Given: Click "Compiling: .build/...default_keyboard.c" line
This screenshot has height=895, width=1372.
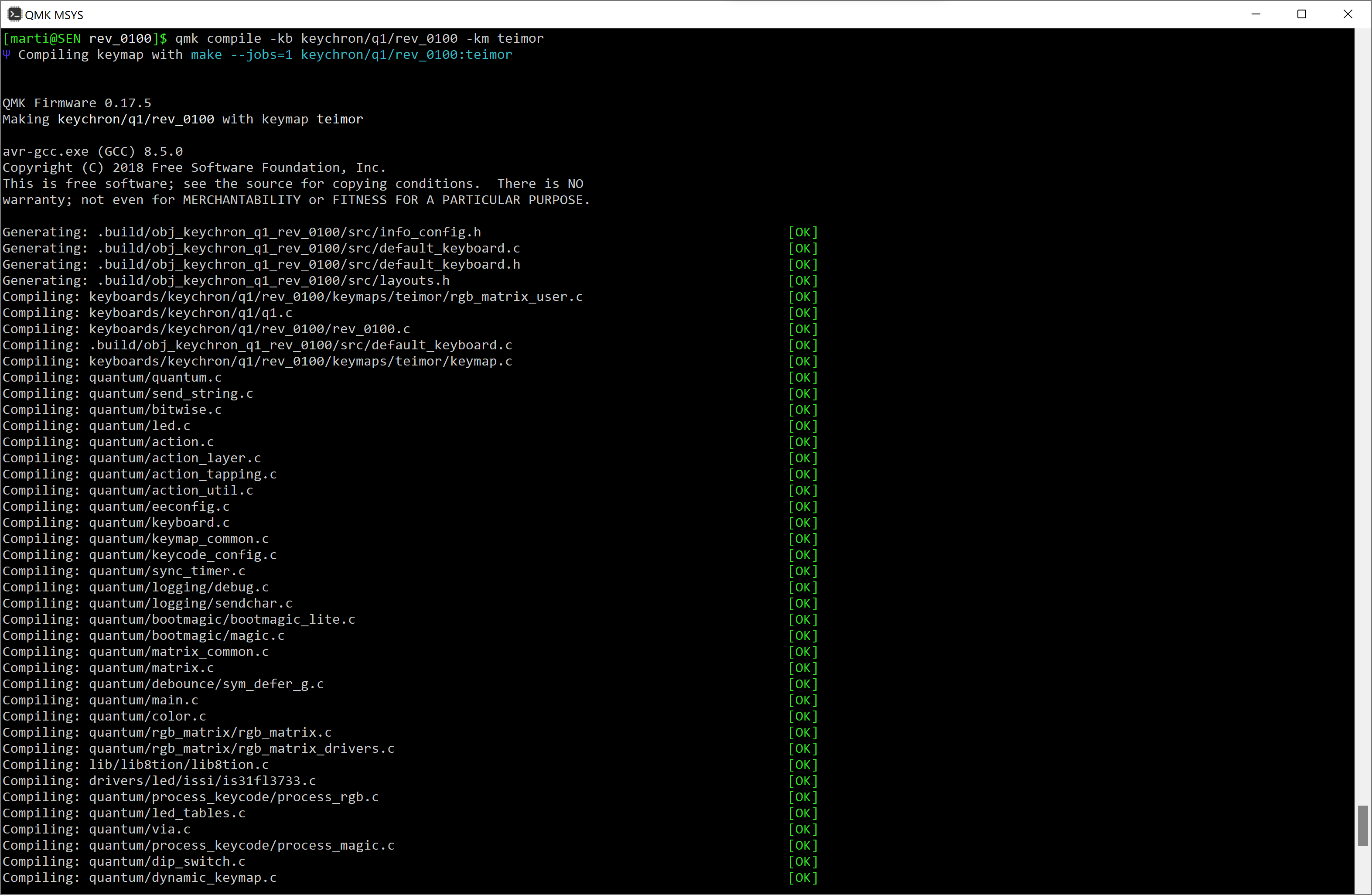Looking at the screenshot, I should (257, 345).
